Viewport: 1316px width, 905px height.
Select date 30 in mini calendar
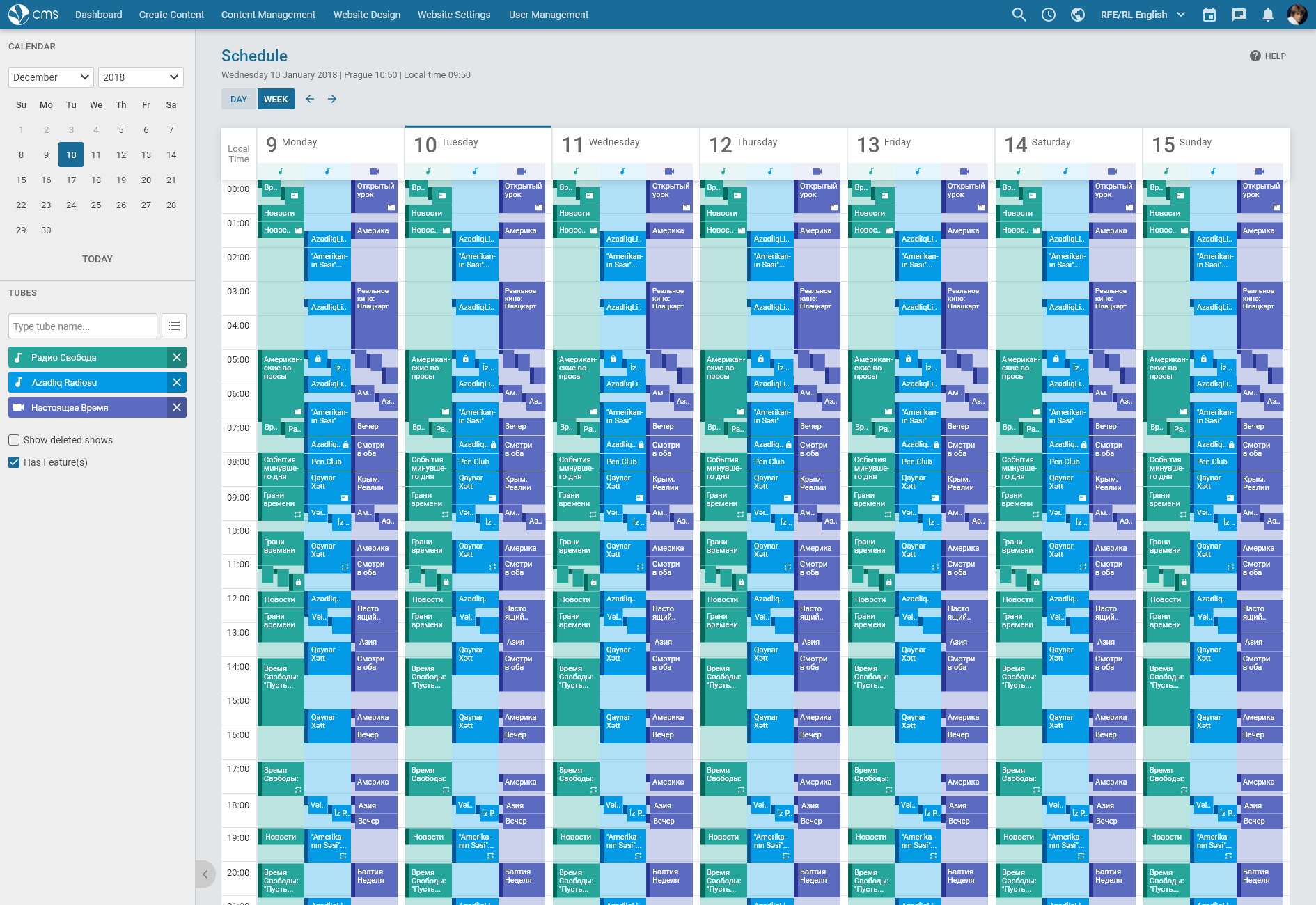[x=46, y=230]
